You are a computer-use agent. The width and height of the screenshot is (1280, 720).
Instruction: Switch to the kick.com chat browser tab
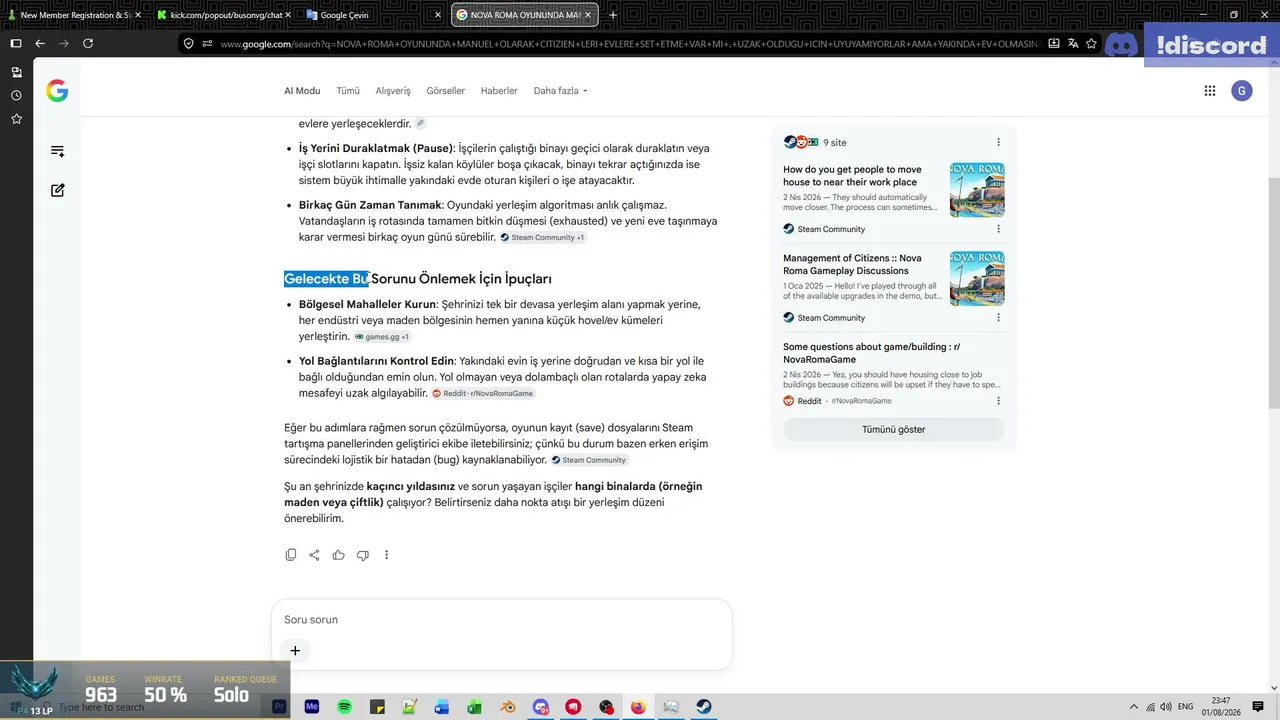click(x=223, y=15)
